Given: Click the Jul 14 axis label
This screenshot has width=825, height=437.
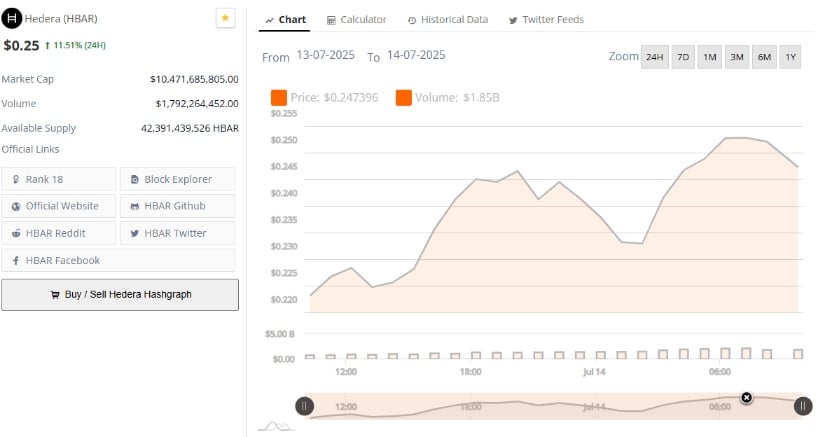Looking at the screenshot, I should [594, 372].
